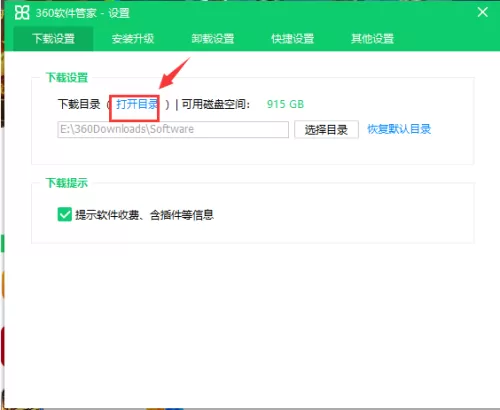The height and width of the screenshot is (410, 500).
Task: Close the settings window
Action: (x=482, y=12)
